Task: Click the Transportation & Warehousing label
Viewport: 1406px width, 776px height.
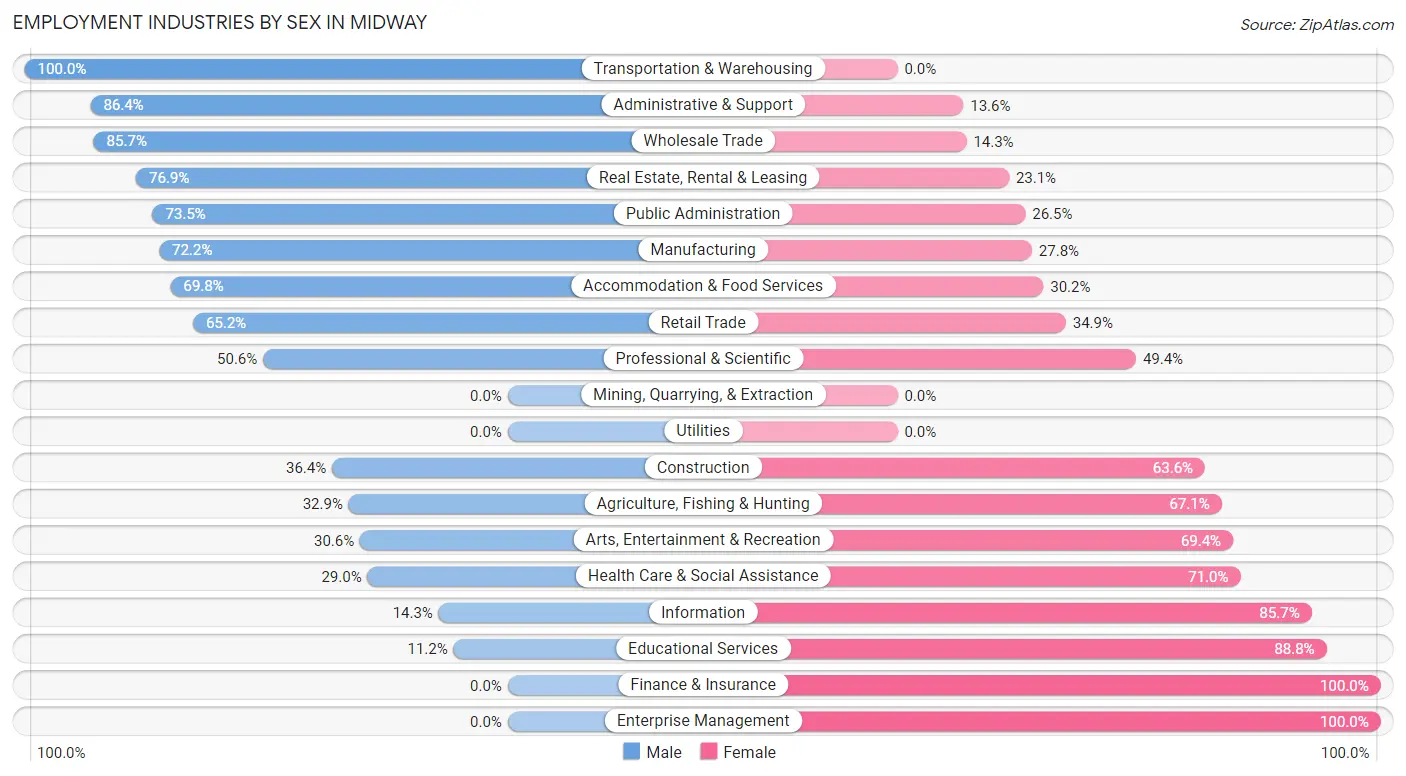Action: (x=703, y=68)
